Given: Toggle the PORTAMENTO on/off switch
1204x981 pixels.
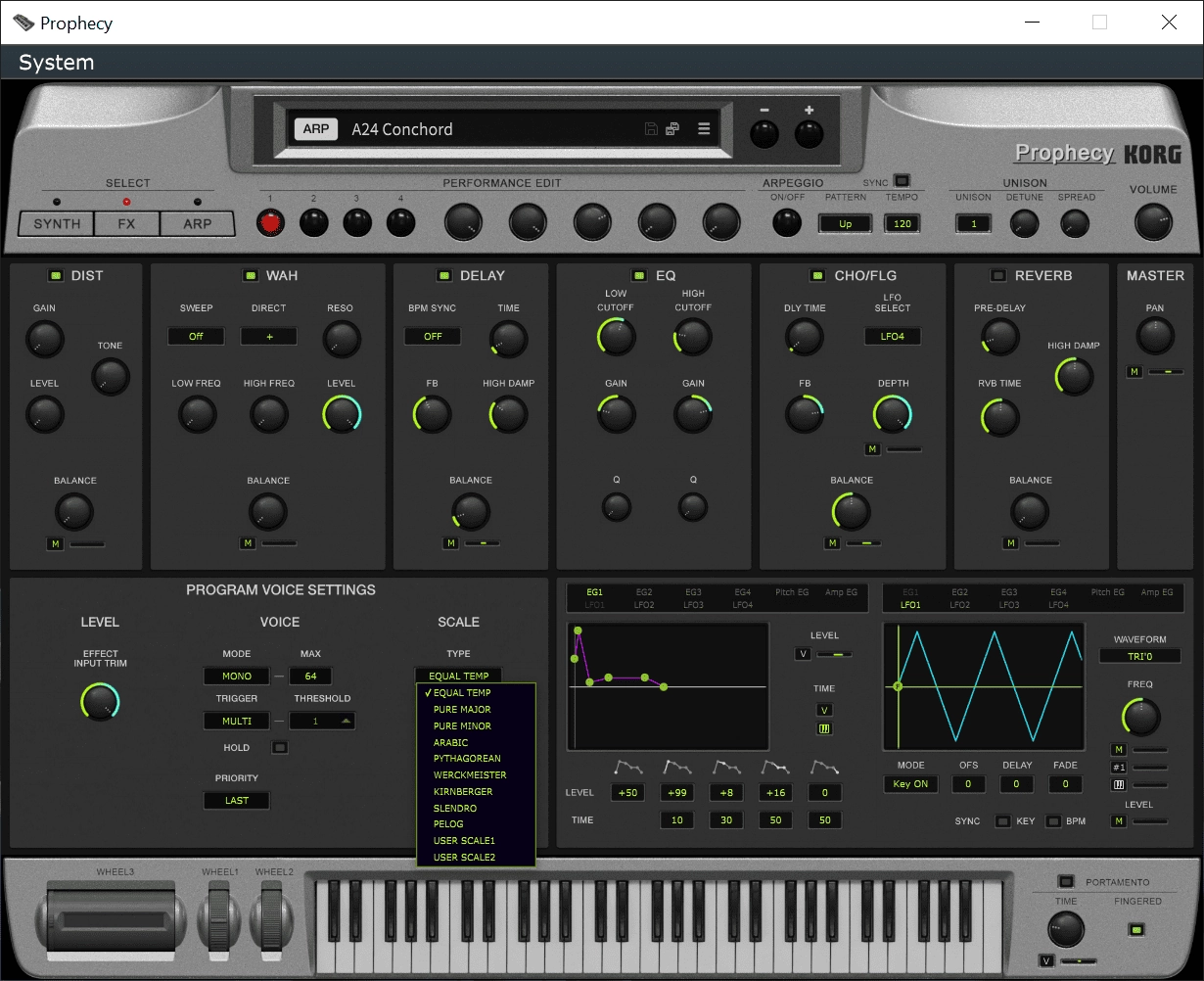Looking at the screenshot, I should pyautogui.click(x=1066, y=881).
